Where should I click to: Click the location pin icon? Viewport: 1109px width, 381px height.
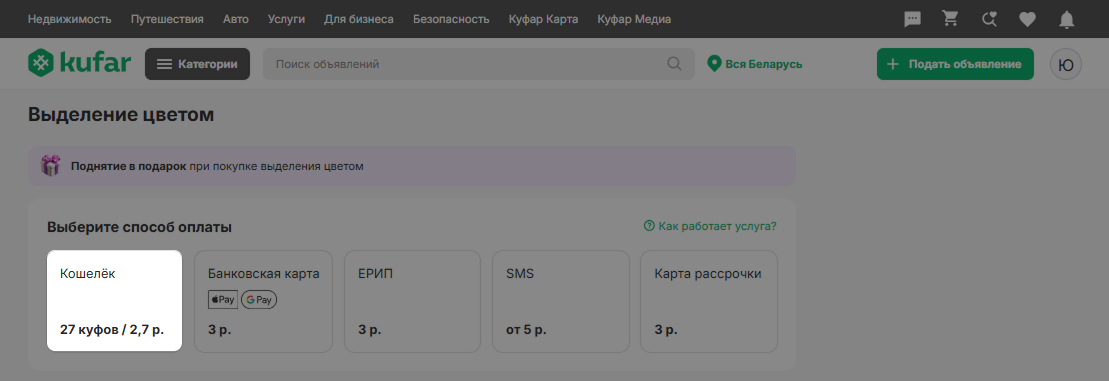pyautogui.click(x=714, y=64)
